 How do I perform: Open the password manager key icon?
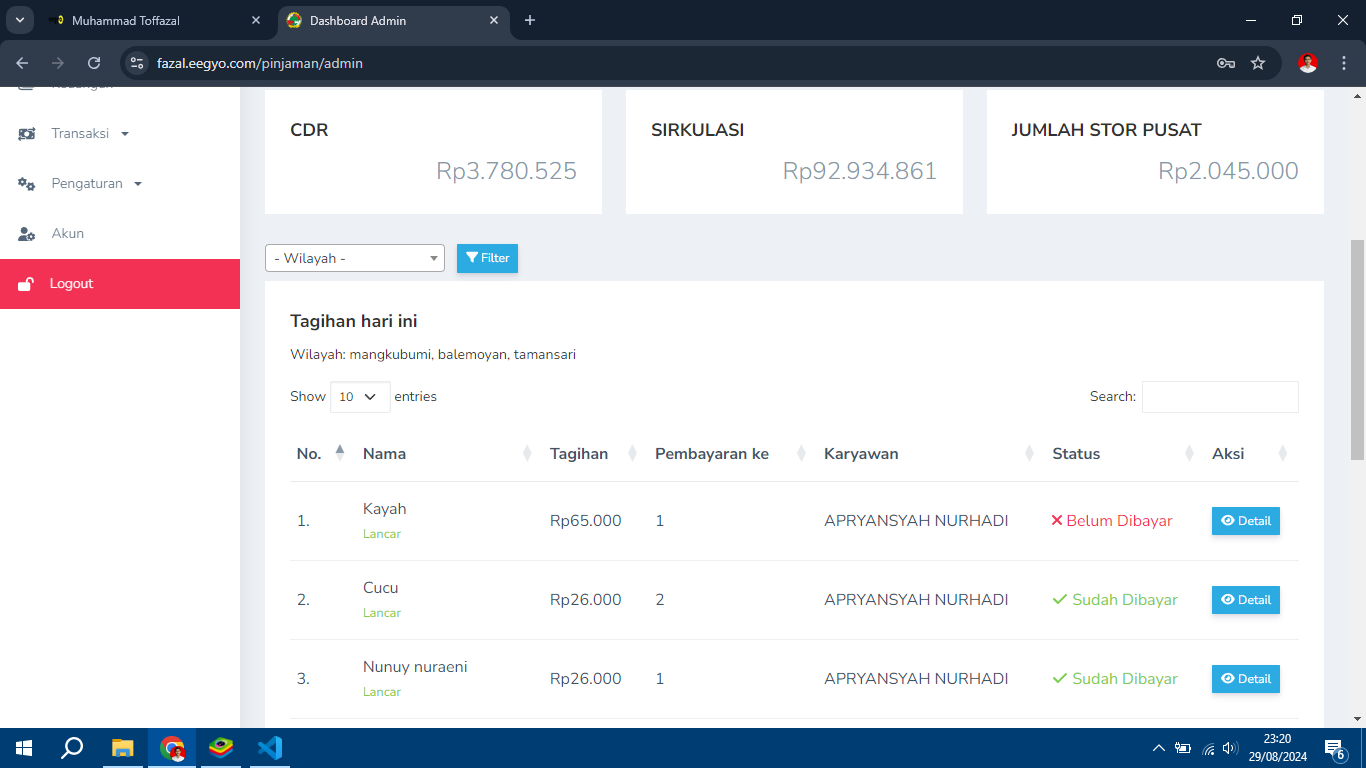pos(1225,63)
